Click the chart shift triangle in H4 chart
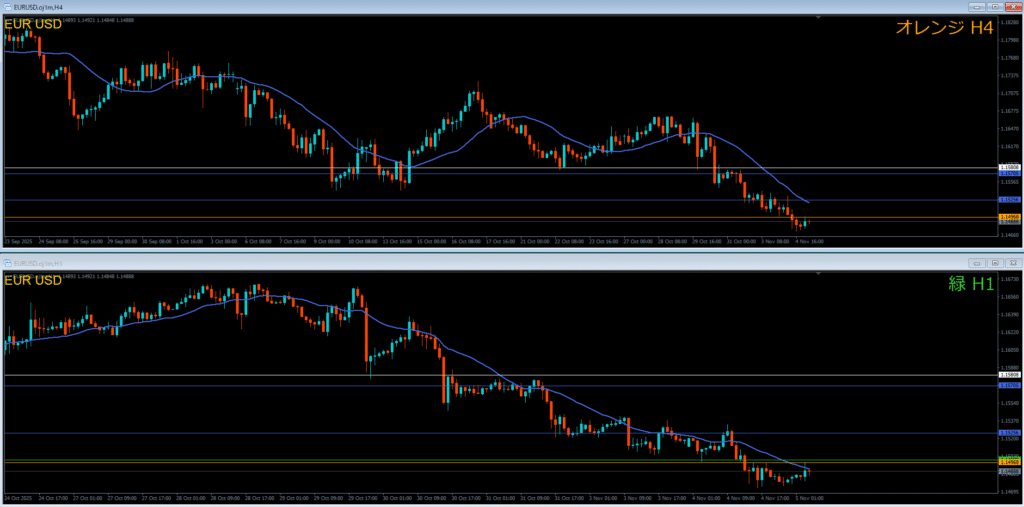 [x=818, y=18]
